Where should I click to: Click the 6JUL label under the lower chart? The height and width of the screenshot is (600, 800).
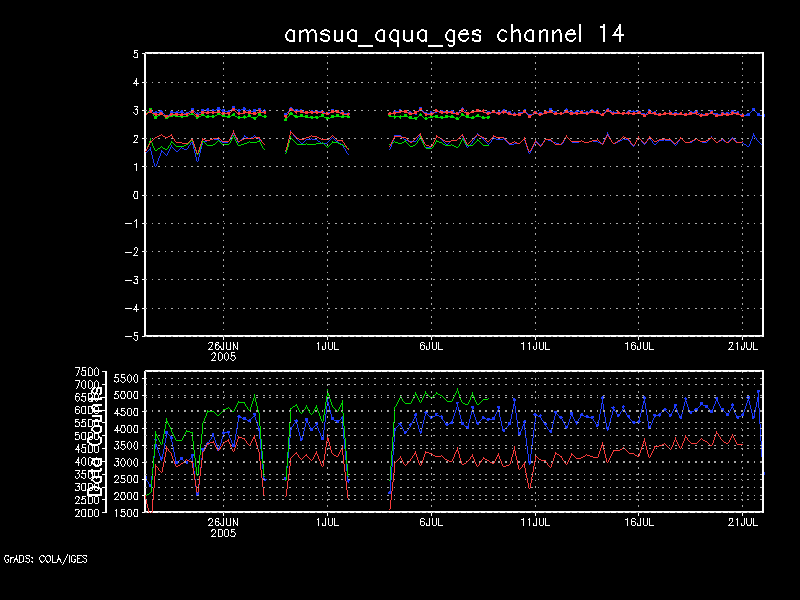tap(431, 522)
